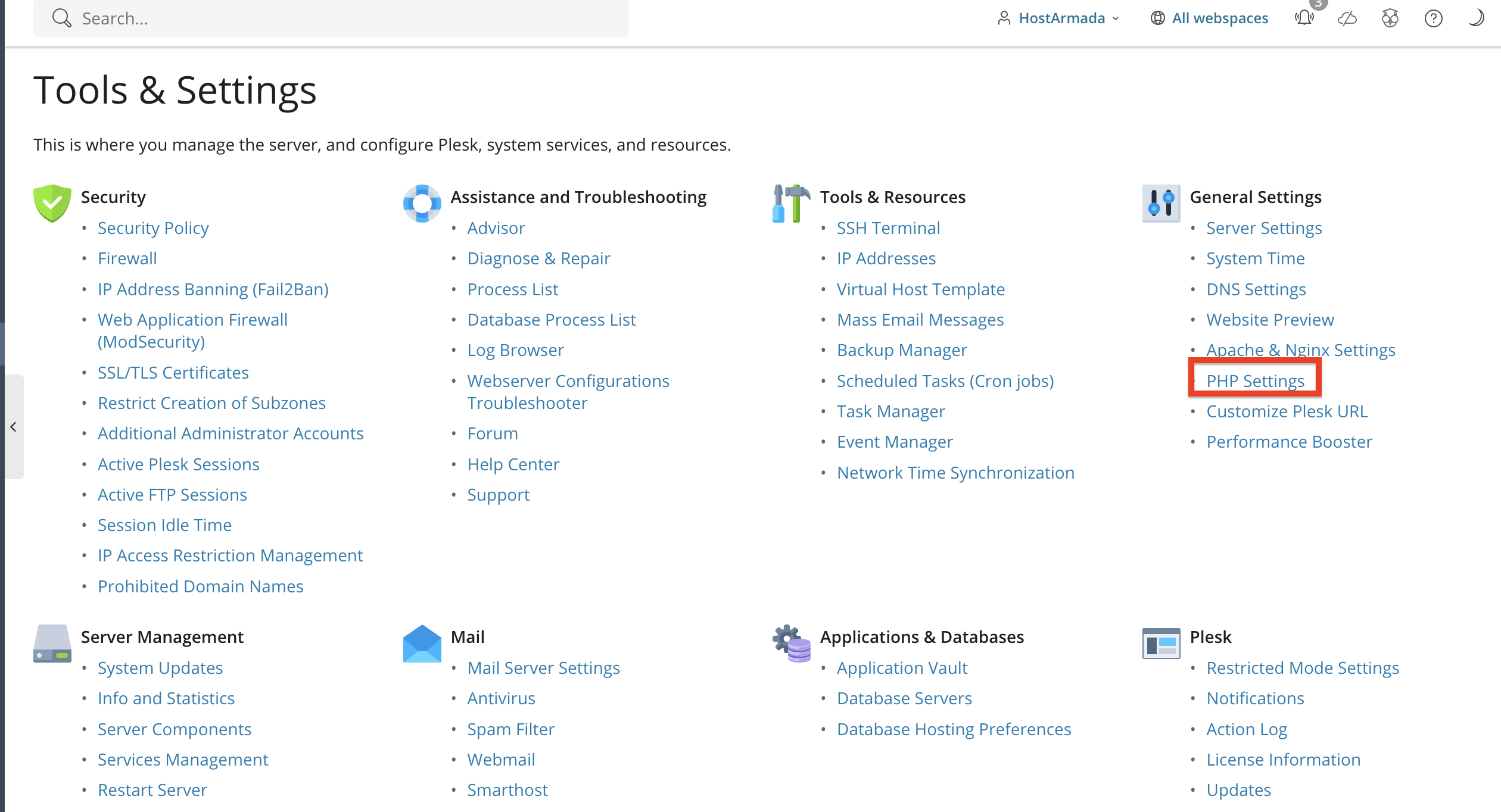The image size is (1501, 812).
Task: Click the Mail envelope icon
Action: [x=422, y=643]
